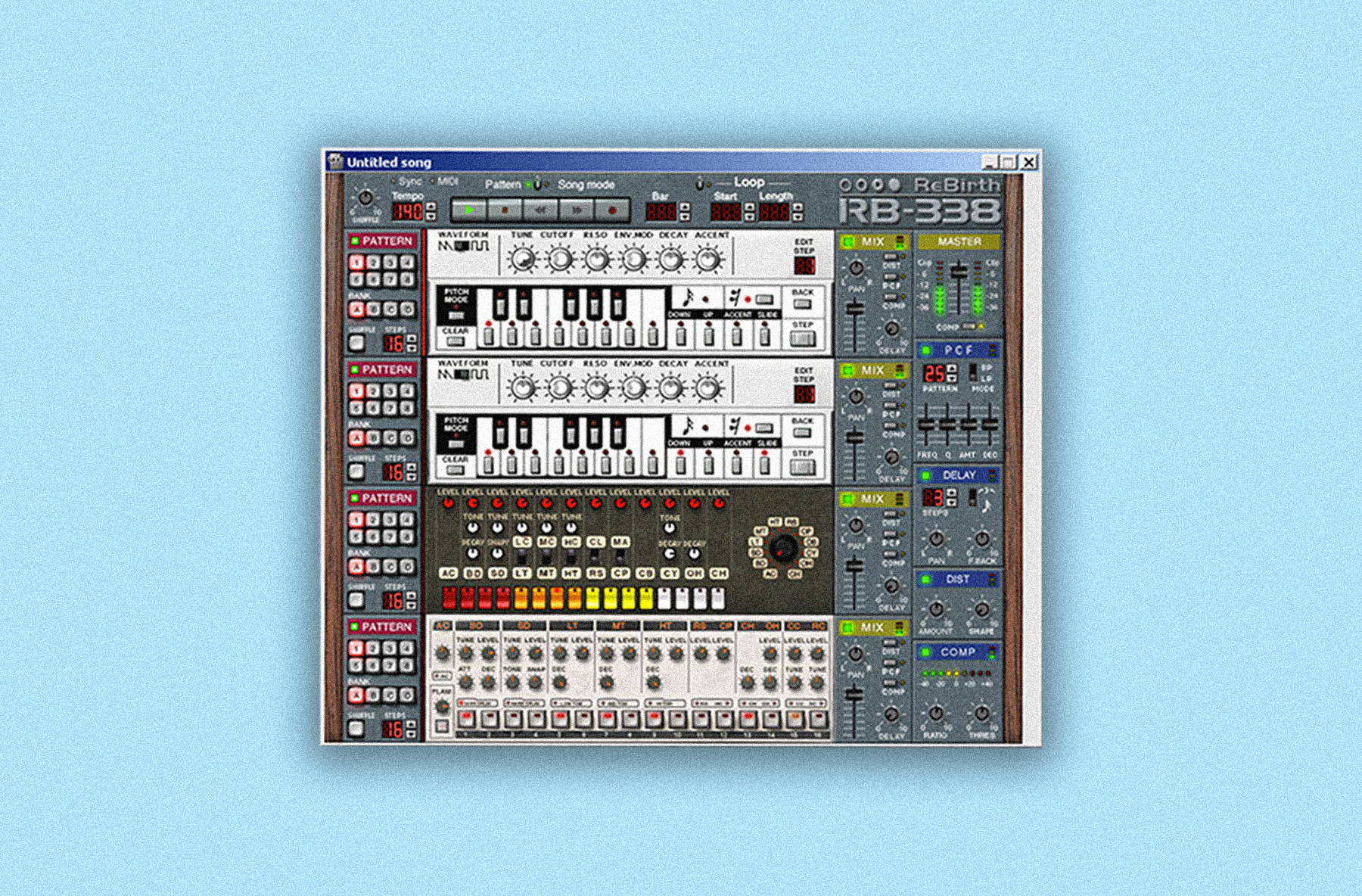Click the Delay knob on the first Mix channel
The height and width of the screenshot is (896, 1362).
[x=891, y=329]
